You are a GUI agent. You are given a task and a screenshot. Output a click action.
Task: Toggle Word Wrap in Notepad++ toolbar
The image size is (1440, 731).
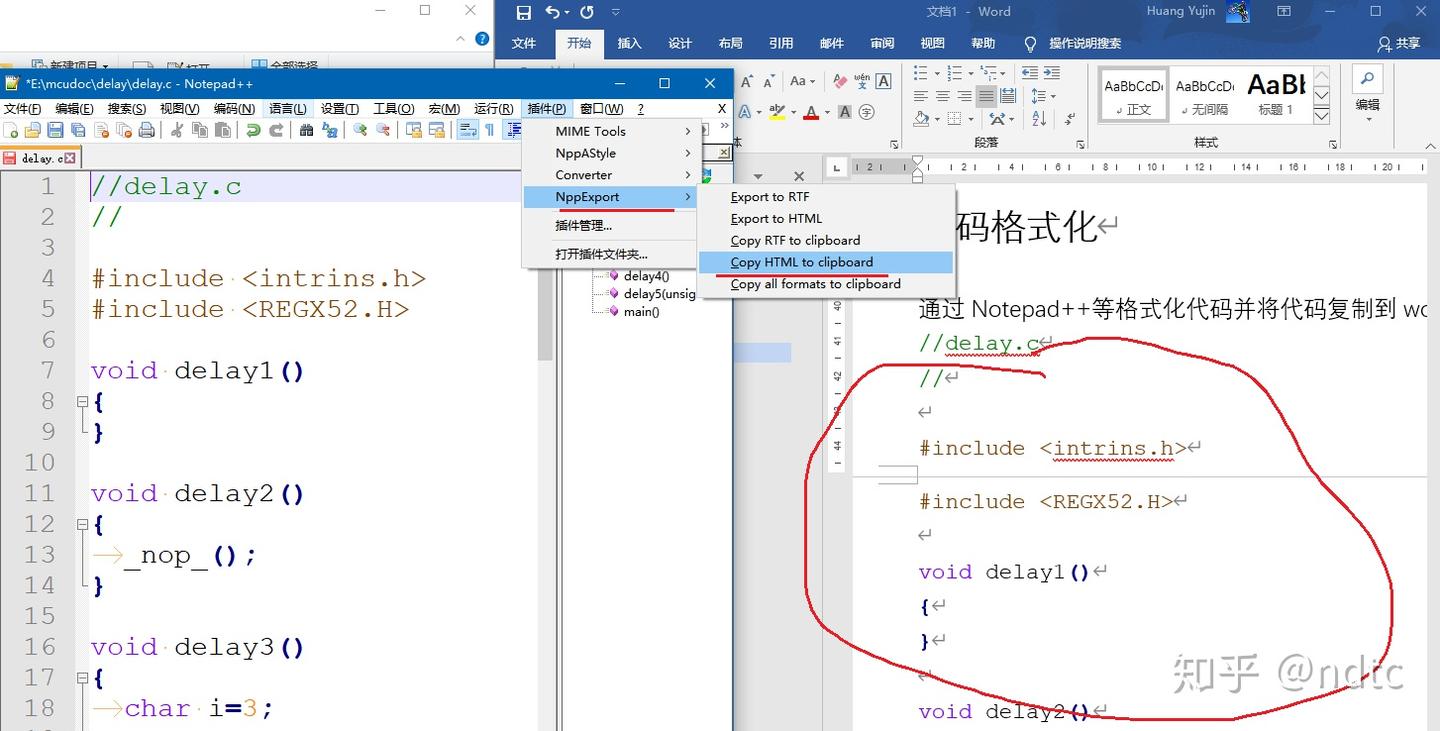[x=467, y=130]
